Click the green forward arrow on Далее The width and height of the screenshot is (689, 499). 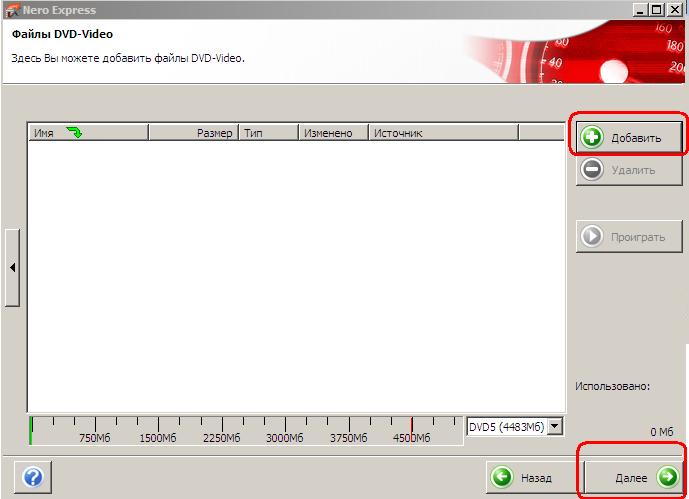point(666,477)
